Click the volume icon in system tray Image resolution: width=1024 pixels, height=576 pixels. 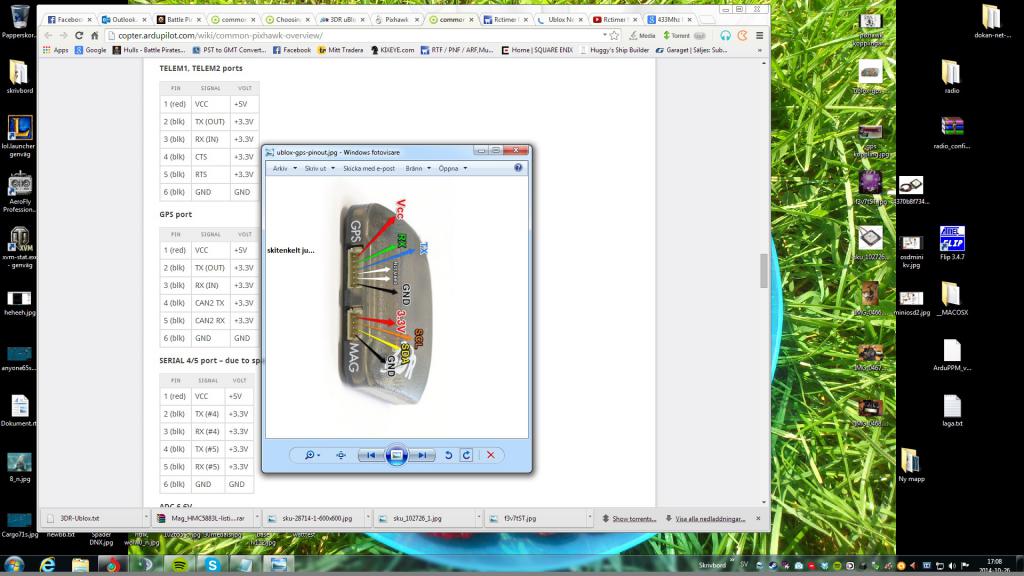point(952,566)
